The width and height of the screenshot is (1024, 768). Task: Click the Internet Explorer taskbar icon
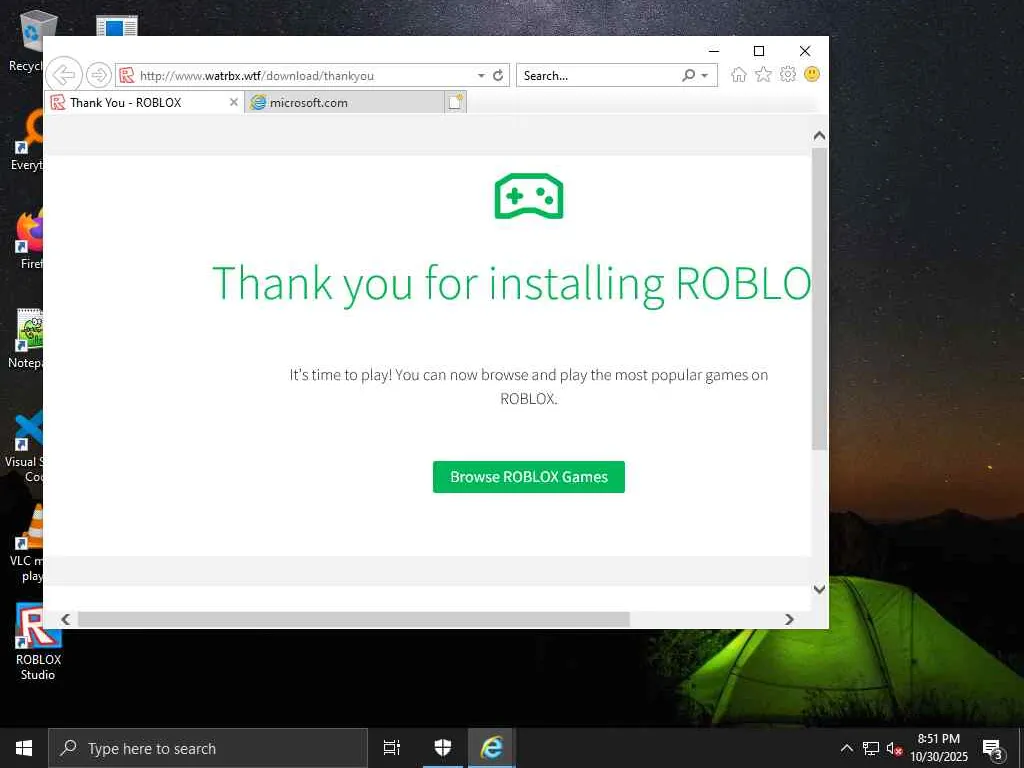pyautogui.click(x=492, y=748)
